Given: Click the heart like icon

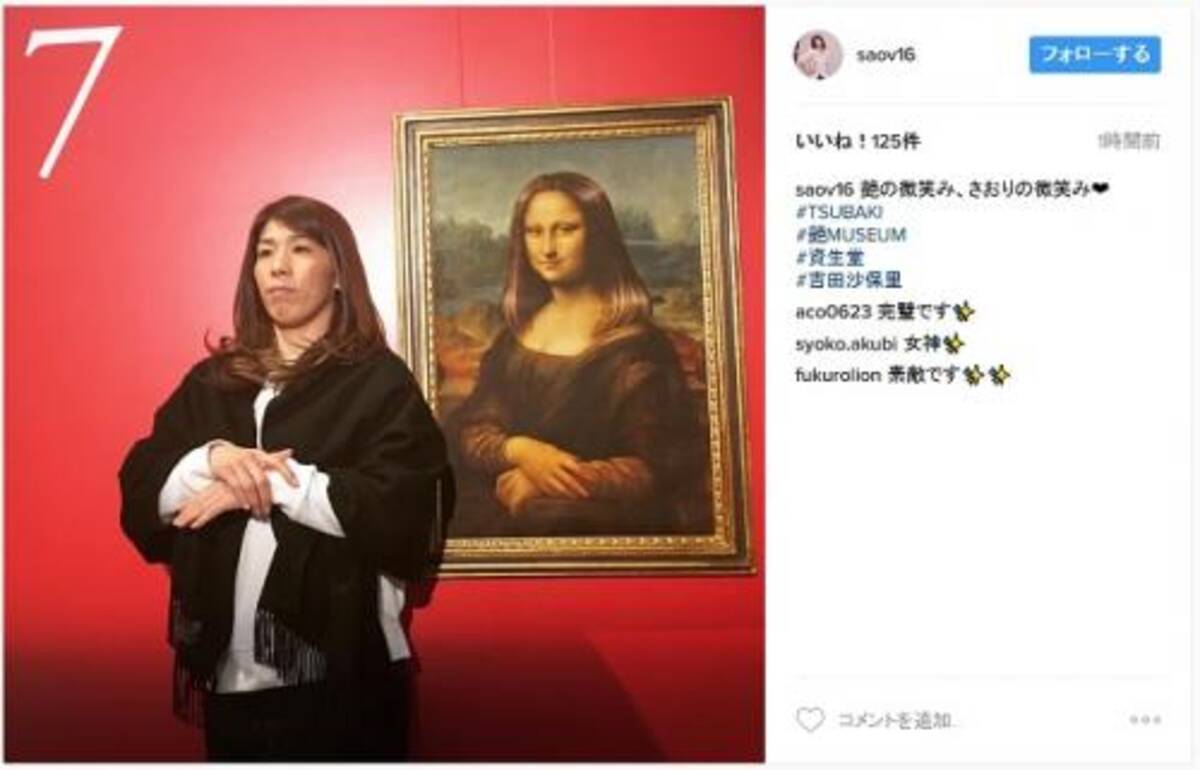Looking at the screenshot, I should (810, 719).
